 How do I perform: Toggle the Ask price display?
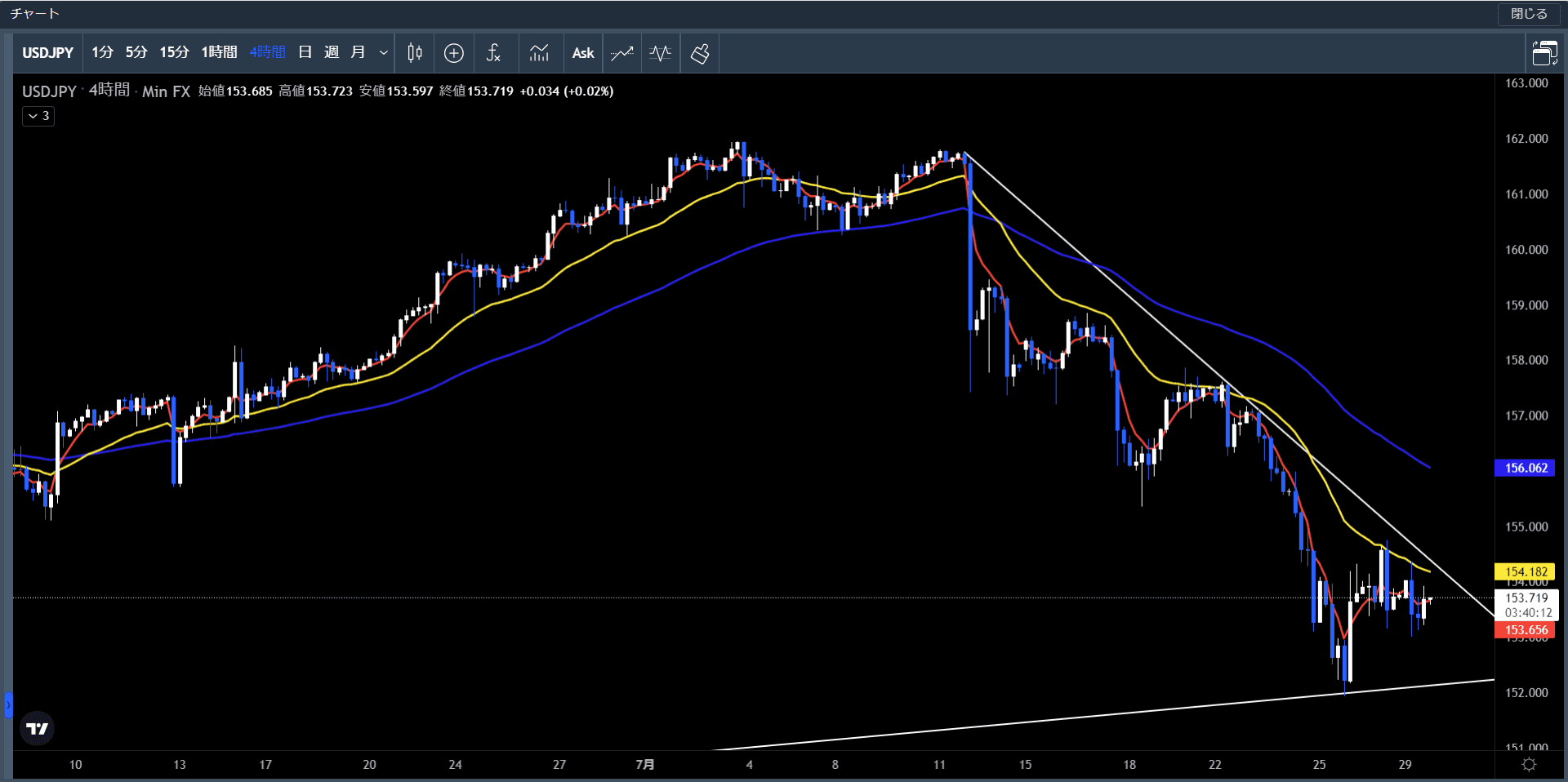[x=583, y=53]
